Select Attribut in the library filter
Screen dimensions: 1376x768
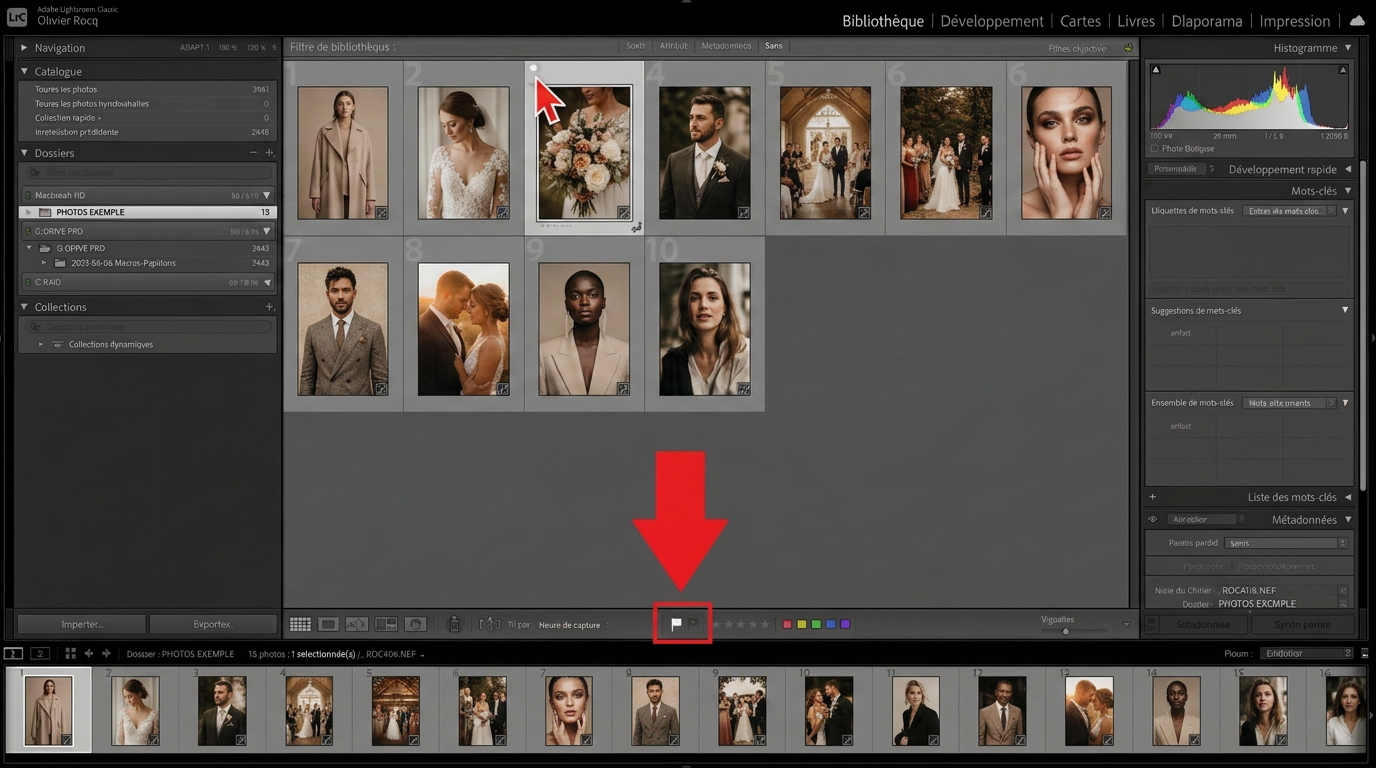click(674, 46)
